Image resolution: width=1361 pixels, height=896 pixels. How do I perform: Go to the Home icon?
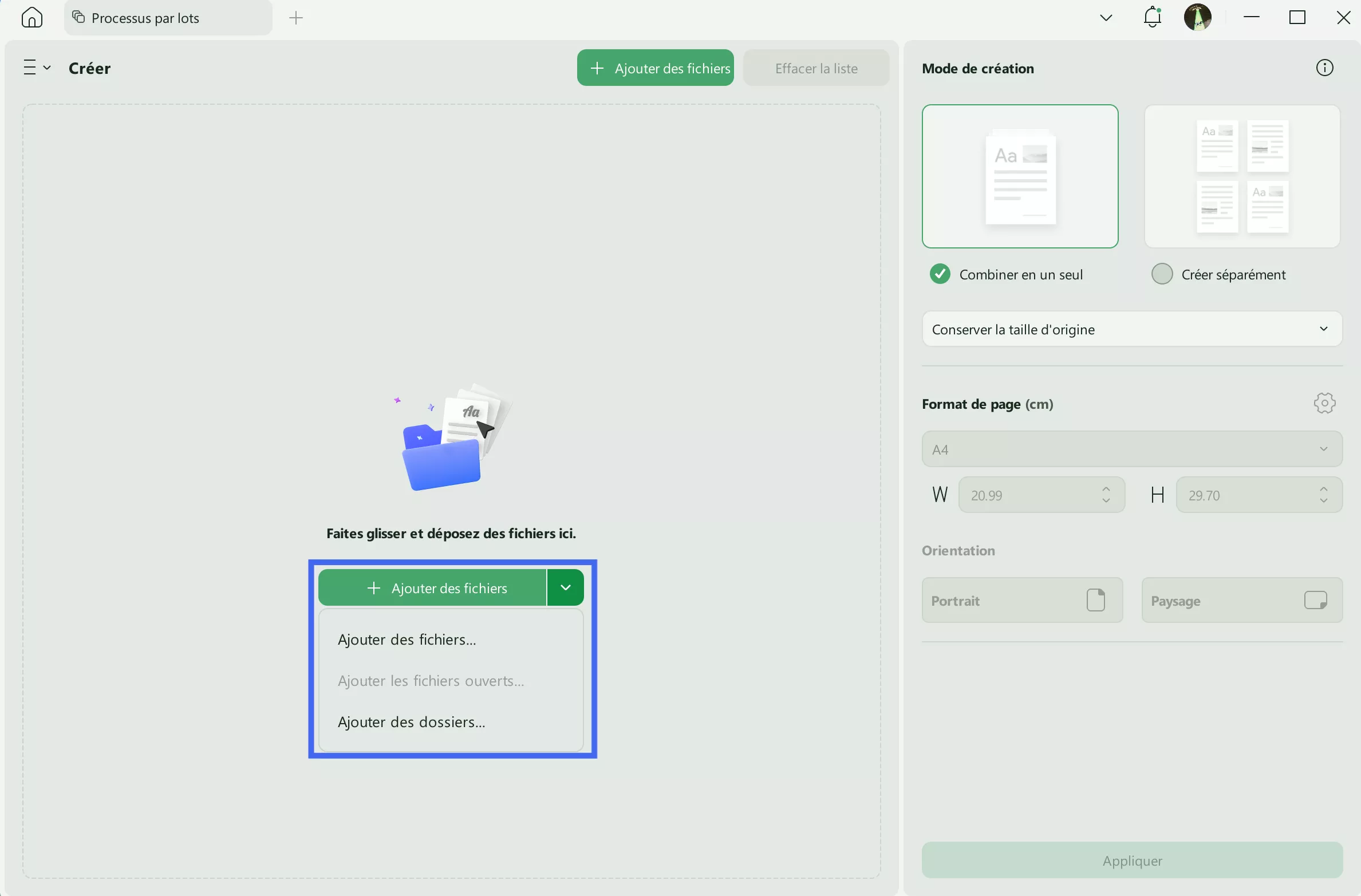31,18
